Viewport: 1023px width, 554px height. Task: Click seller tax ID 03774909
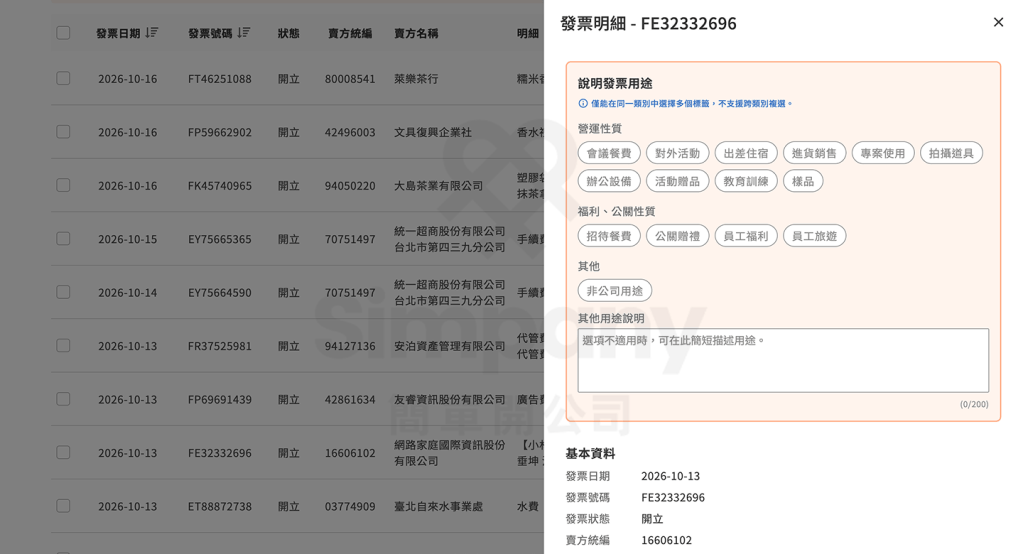(350, 507)
